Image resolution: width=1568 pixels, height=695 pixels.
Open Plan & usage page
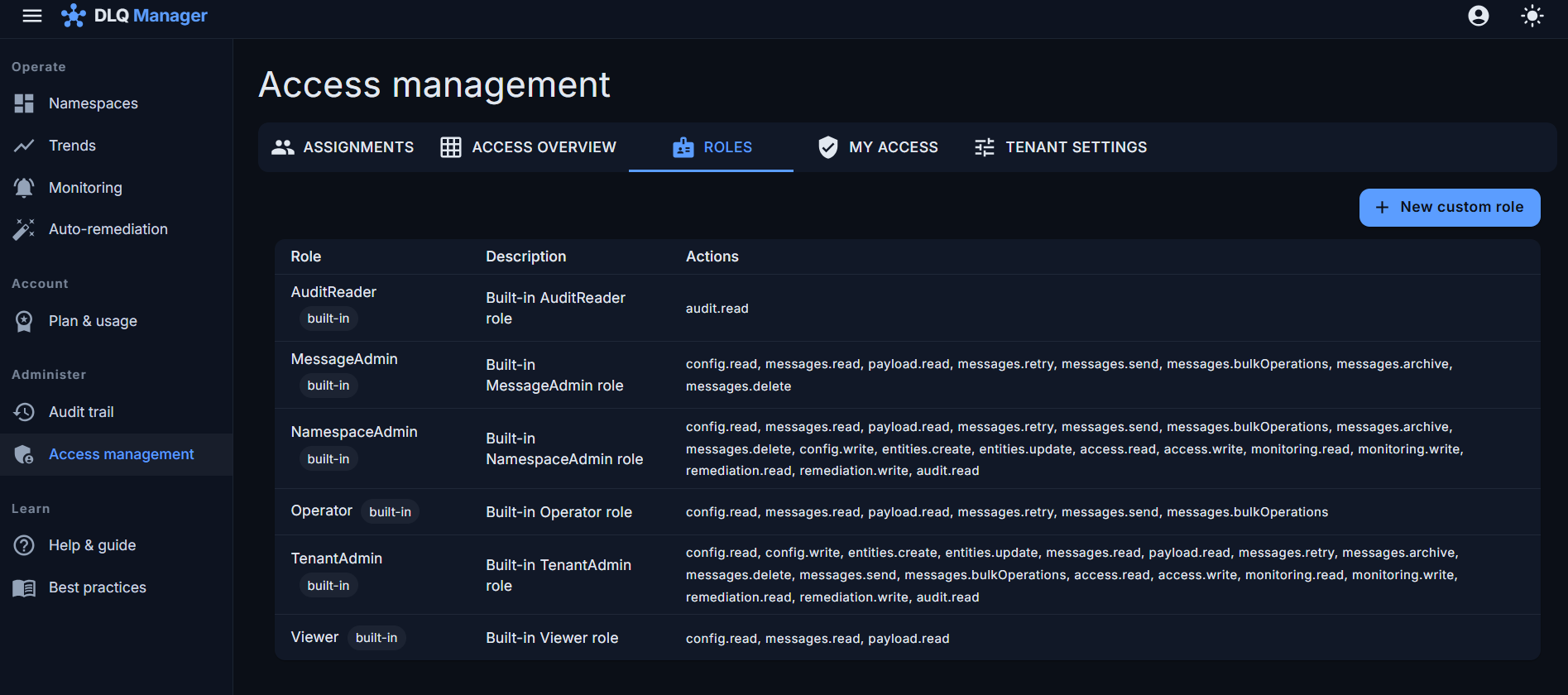pyautogui.click(x=116, y=321)
